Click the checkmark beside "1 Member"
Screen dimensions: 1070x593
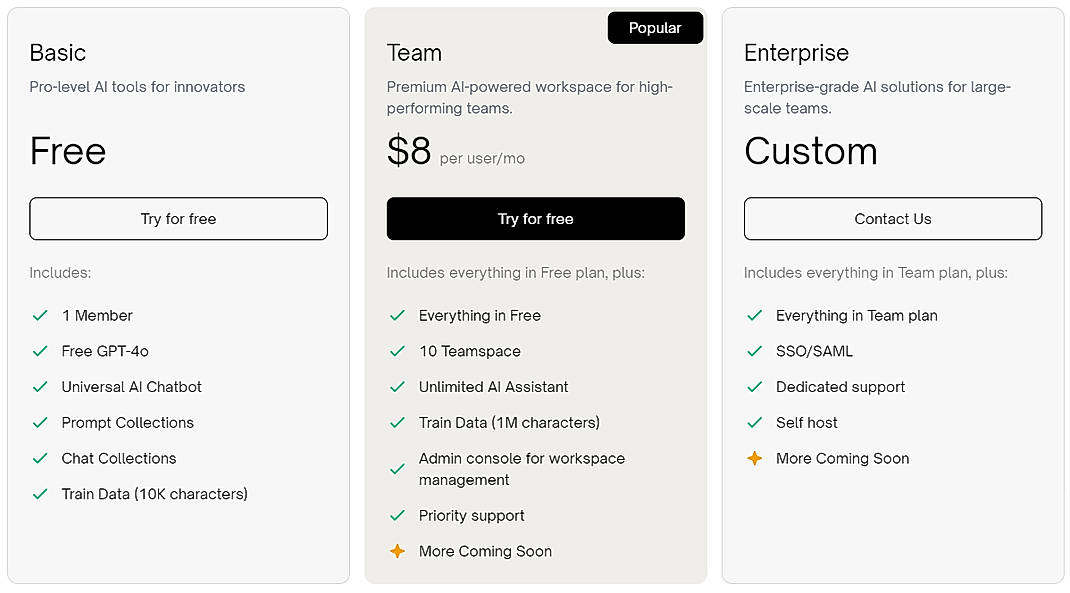pyautogui.click(x=40, y=315)
